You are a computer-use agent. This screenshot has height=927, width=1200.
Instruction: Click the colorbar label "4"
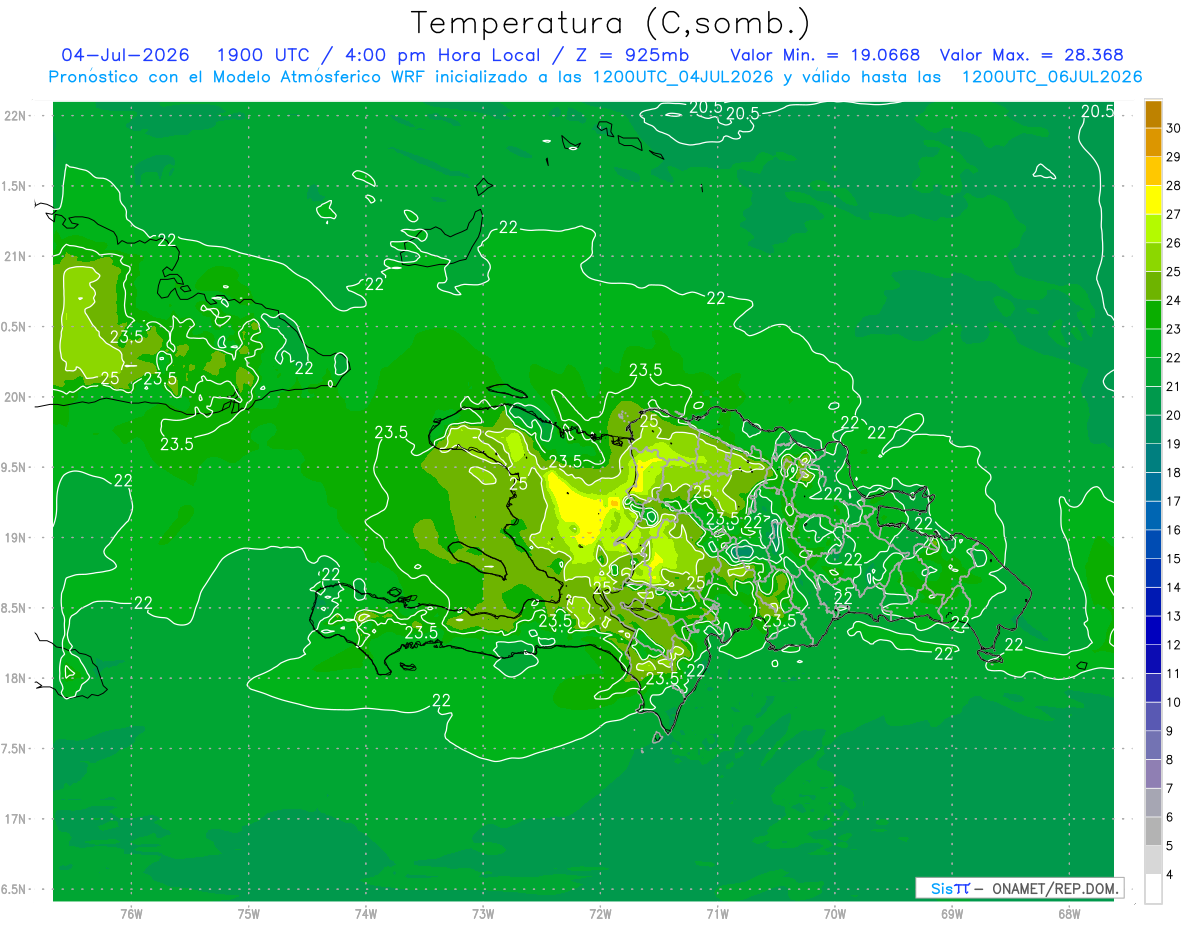1172,875
